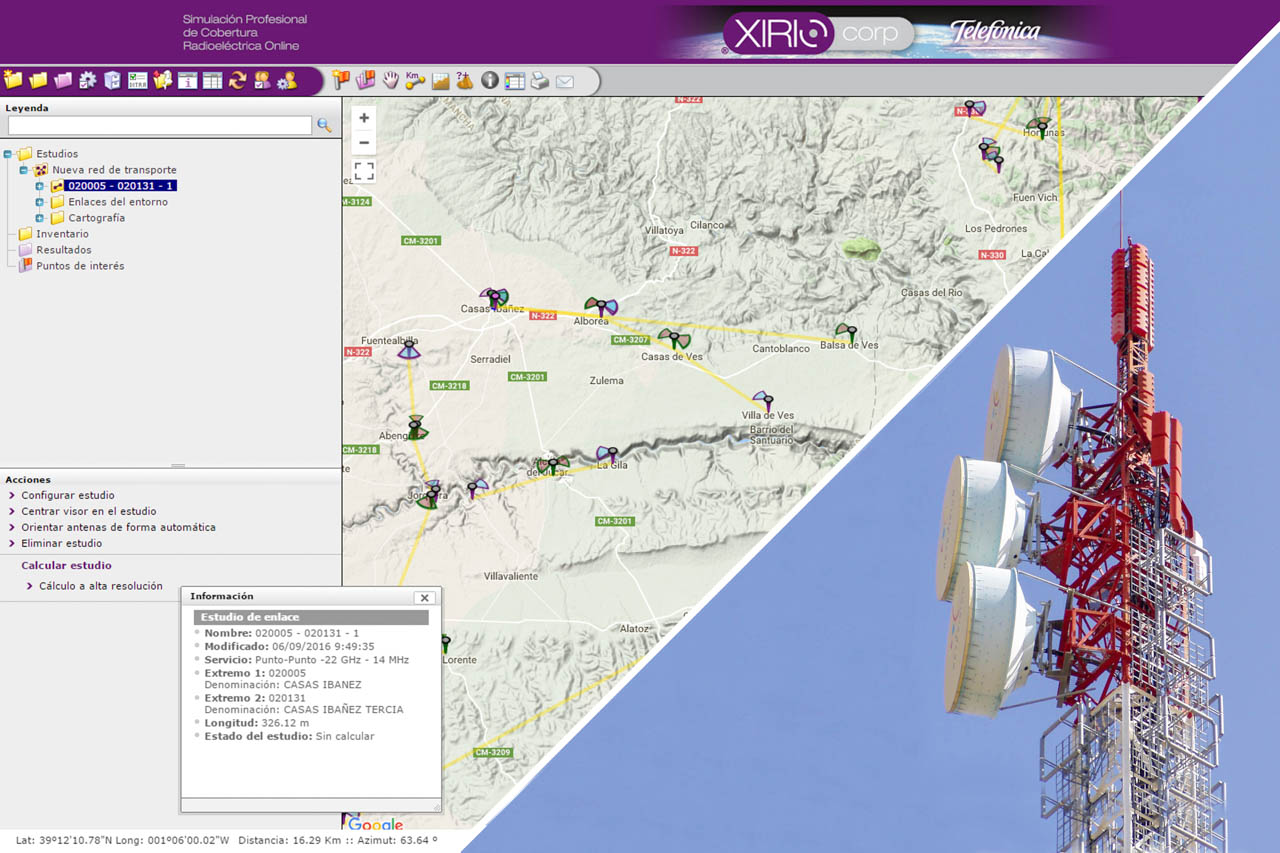Click the new study folder icon with star
Image resolution: width=1280 pixels, height=853 pixels.
pyautogui.click(x=13, y=80)
